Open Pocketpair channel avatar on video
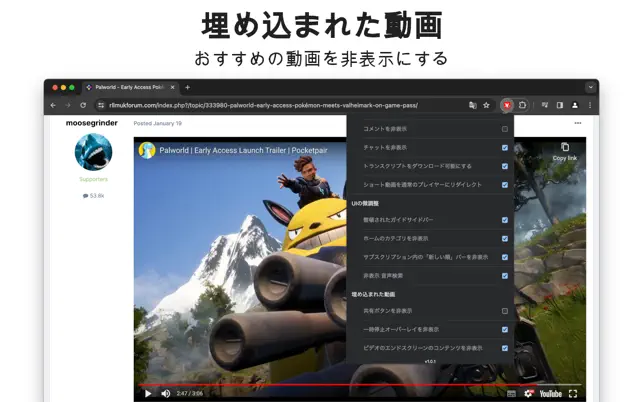Image resolution: width=643 pixels, height=402 pixels. point(147,150)
